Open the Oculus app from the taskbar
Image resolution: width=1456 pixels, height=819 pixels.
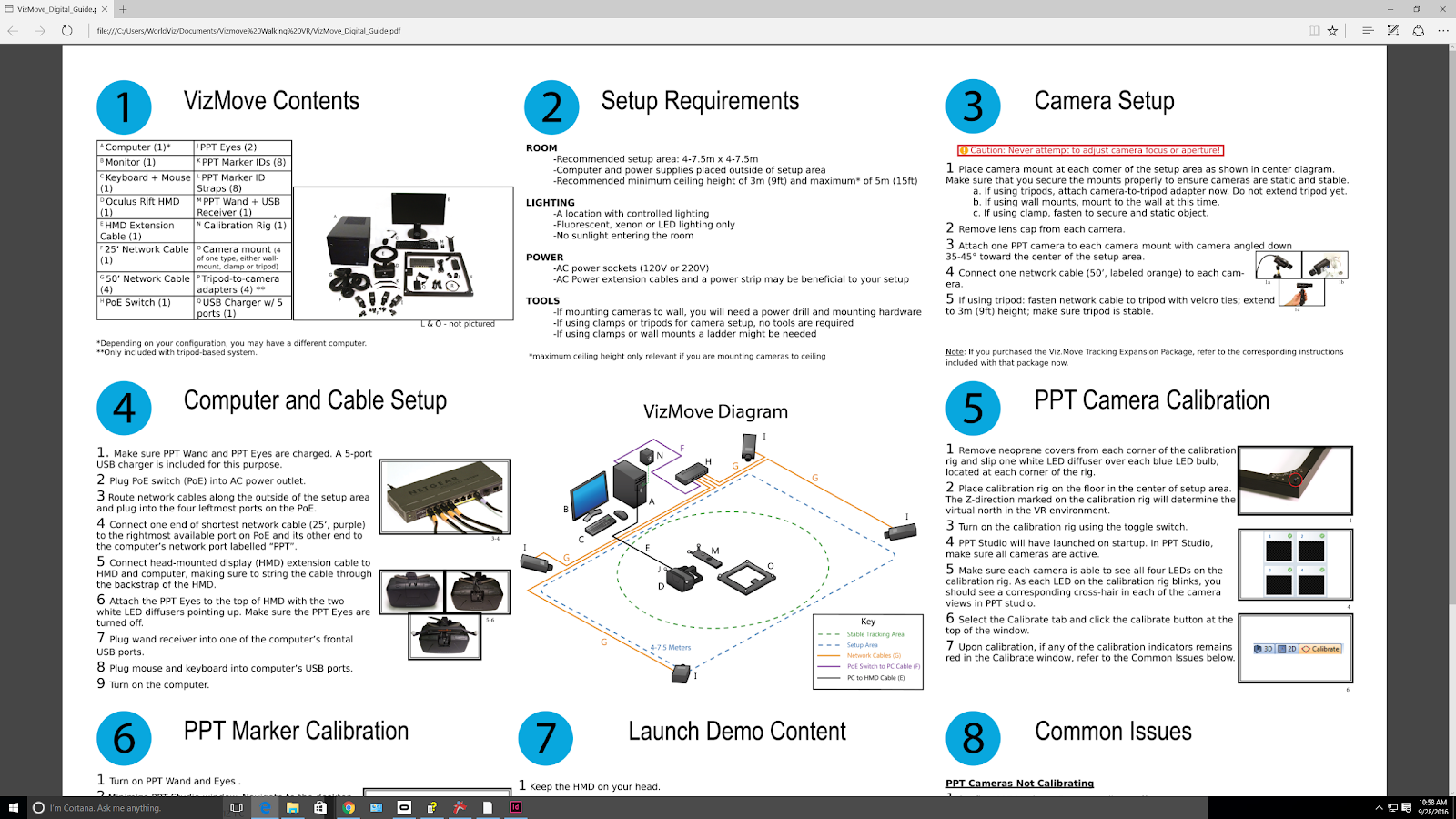point(404,807)
